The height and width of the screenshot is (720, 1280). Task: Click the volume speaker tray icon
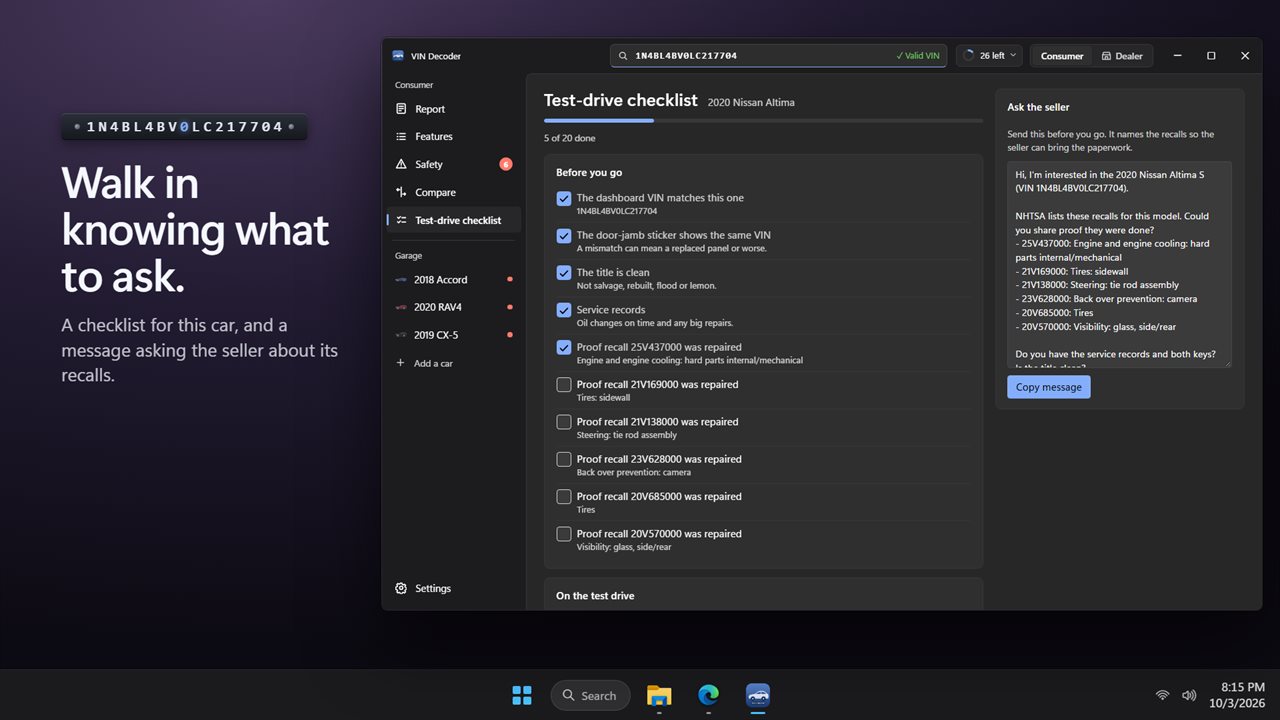coord(1189,695)
